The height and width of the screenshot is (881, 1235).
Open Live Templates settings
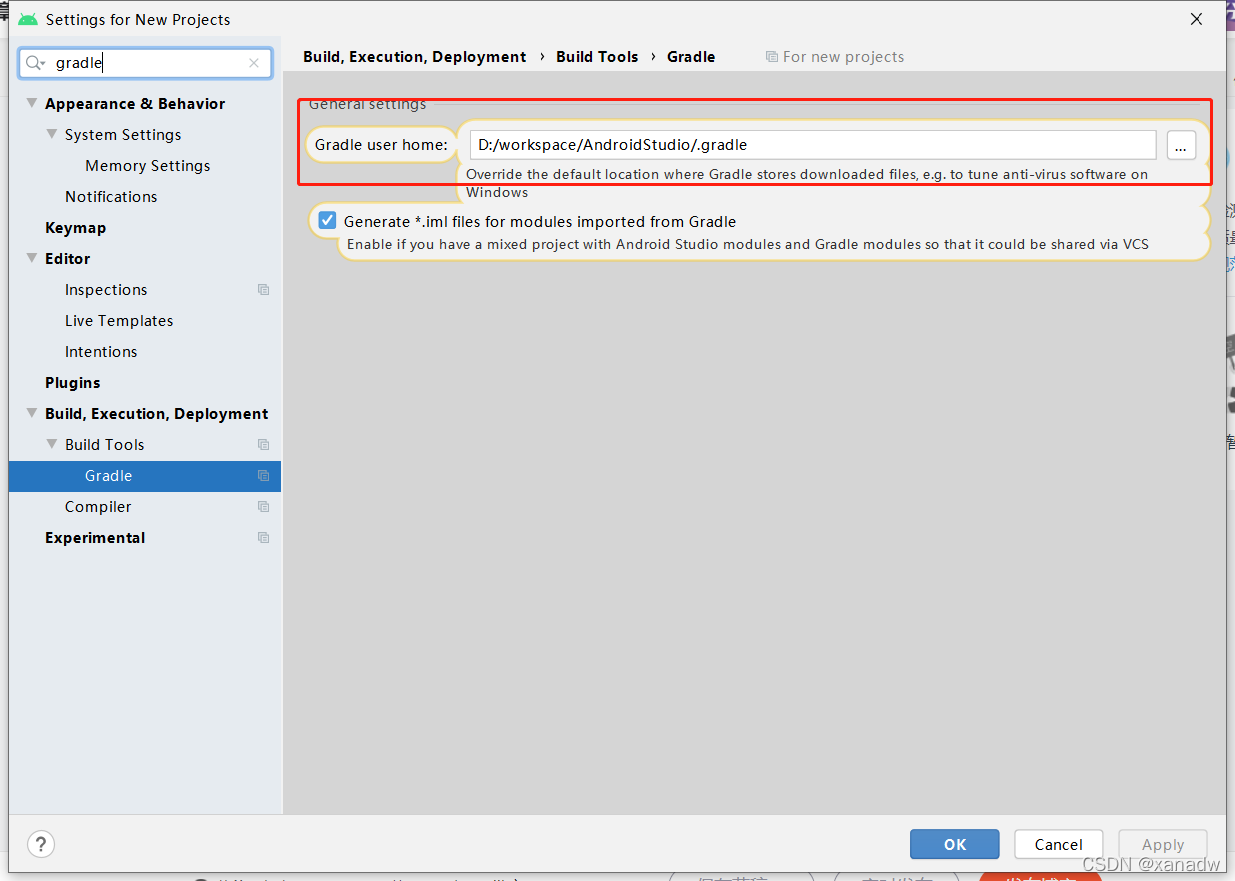tap(119, 321)
